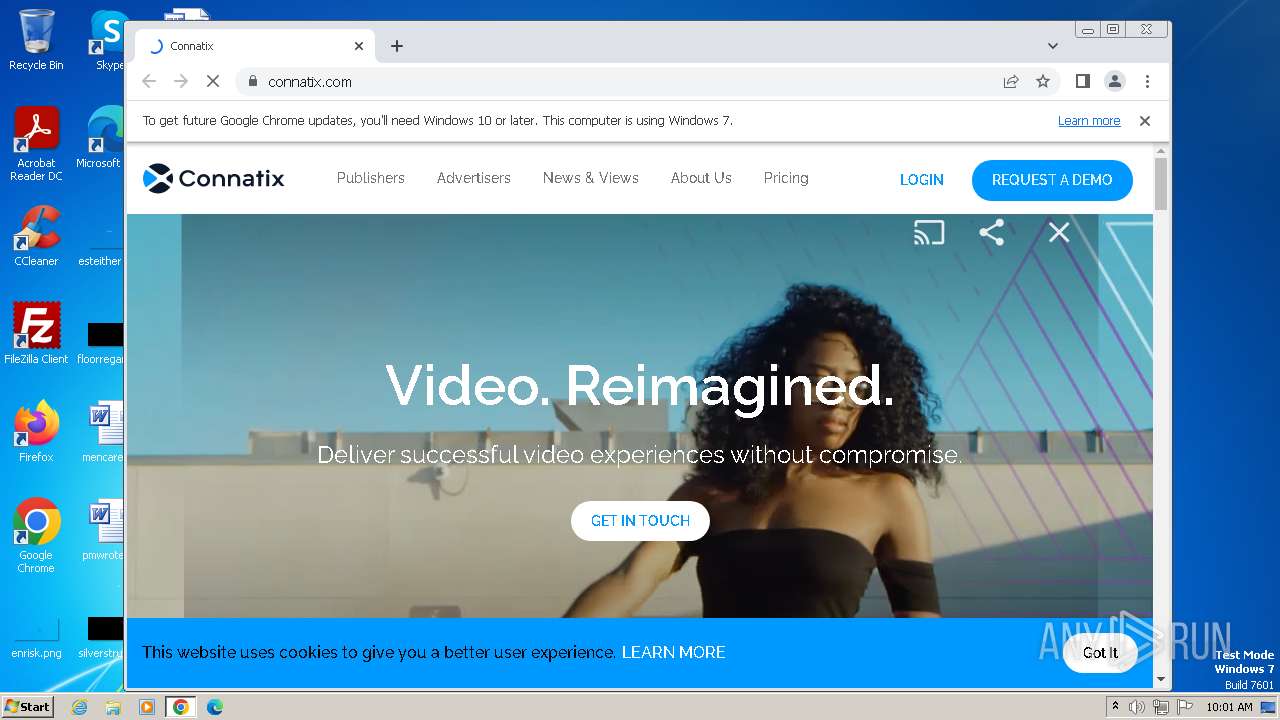The image size is (1280, 720).
Task: Open volume control in tray
Action: pyautogui.click(x=1137, y=707)
